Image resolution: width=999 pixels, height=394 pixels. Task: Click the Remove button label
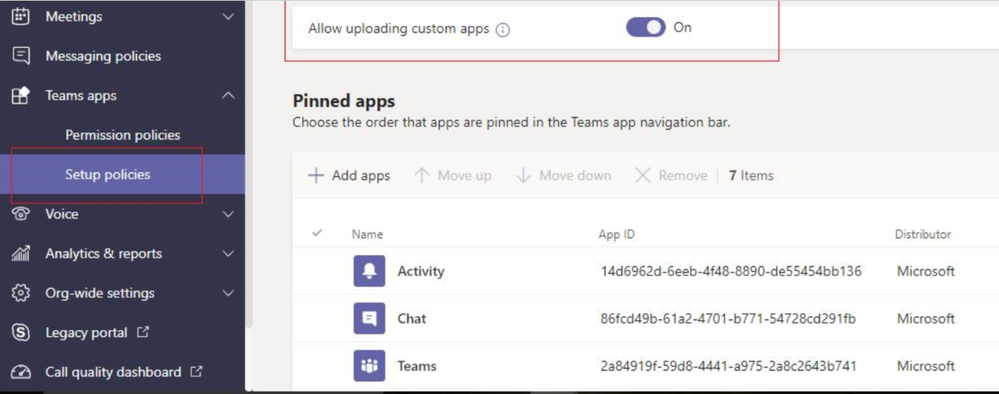point(682,176)
